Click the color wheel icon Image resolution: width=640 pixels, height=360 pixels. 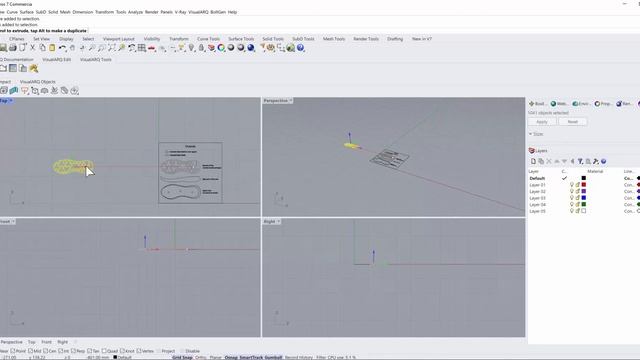[x=221, y=48]
